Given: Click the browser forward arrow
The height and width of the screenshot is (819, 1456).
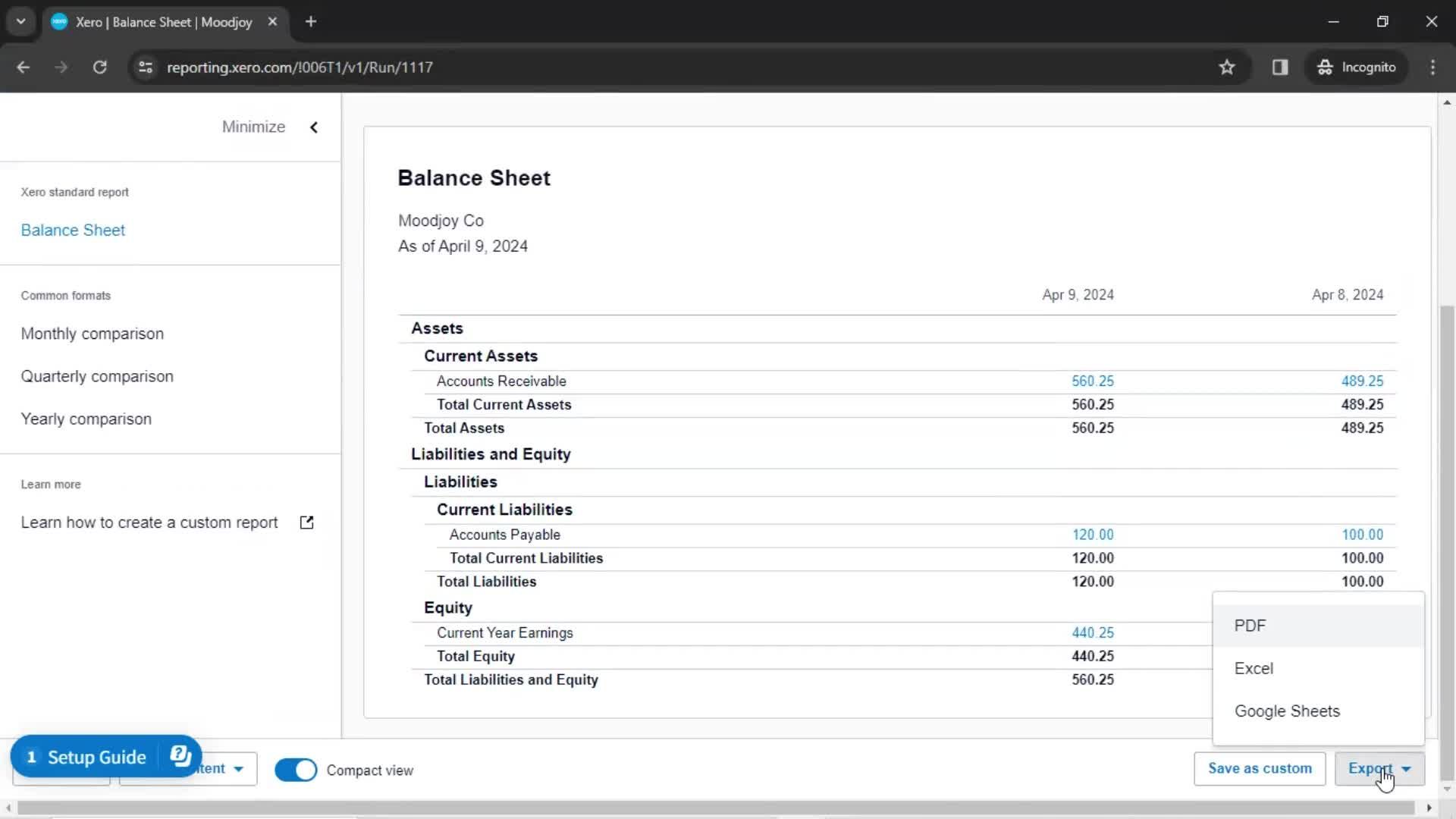Looking at the screenshot, I should (x=61, y=67).
